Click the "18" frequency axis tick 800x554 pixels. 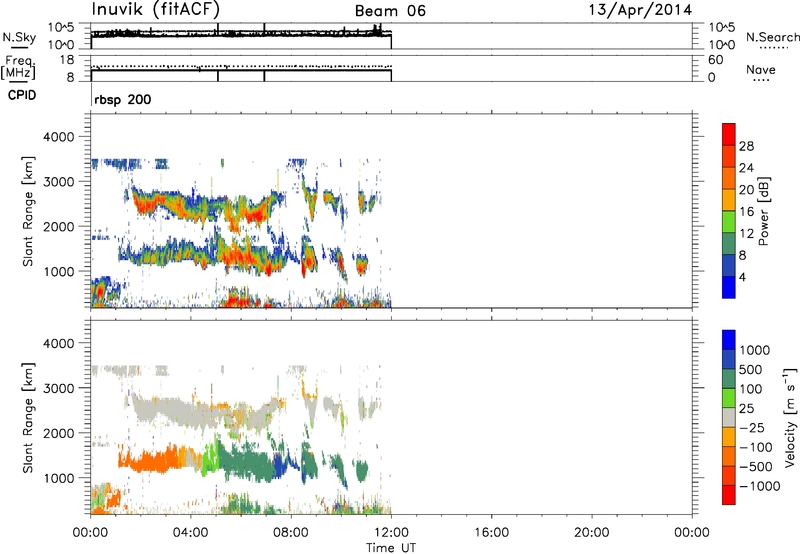point(67,59)
